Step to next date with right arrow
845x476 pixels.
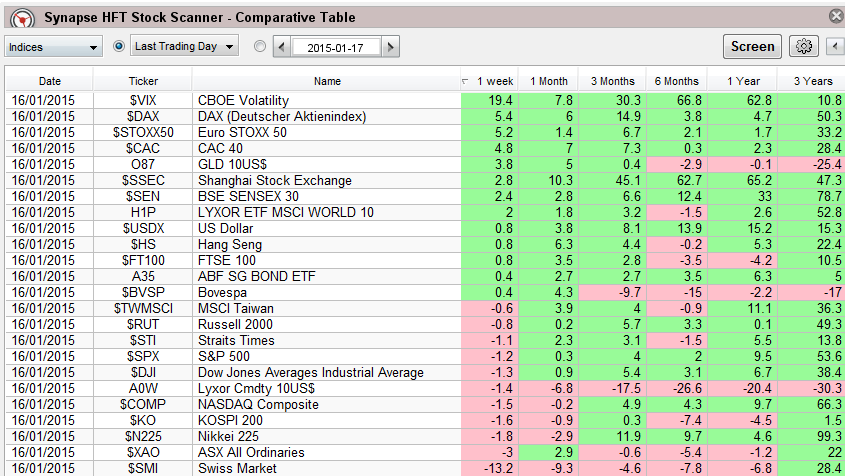[390, 47]
